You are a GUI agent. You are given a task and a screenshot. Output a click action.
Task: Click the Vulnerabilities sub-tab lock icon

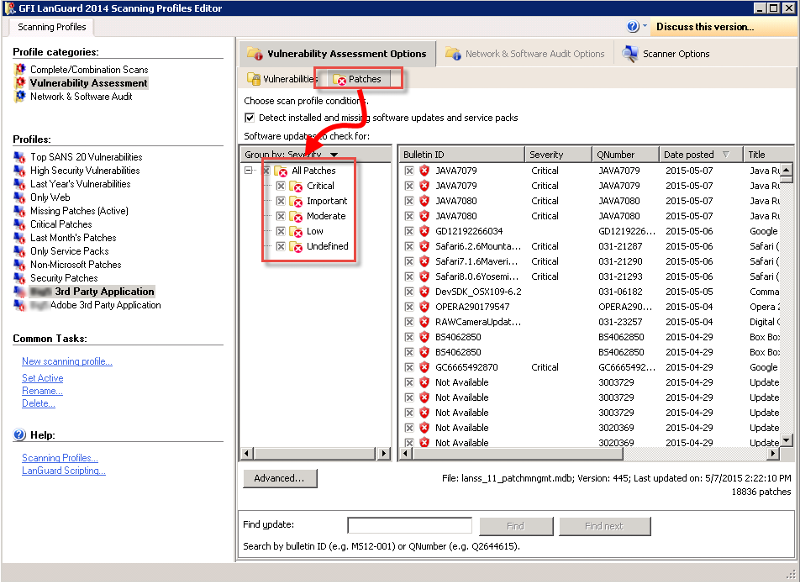coord(254,79)
